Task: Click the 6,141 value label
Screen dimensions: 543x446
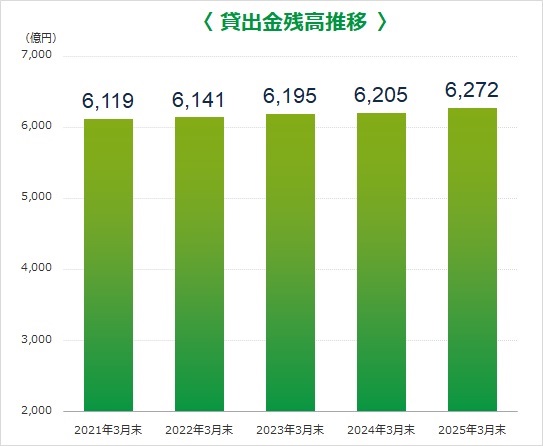Action: pyautogui.click(x=199, y=99)
